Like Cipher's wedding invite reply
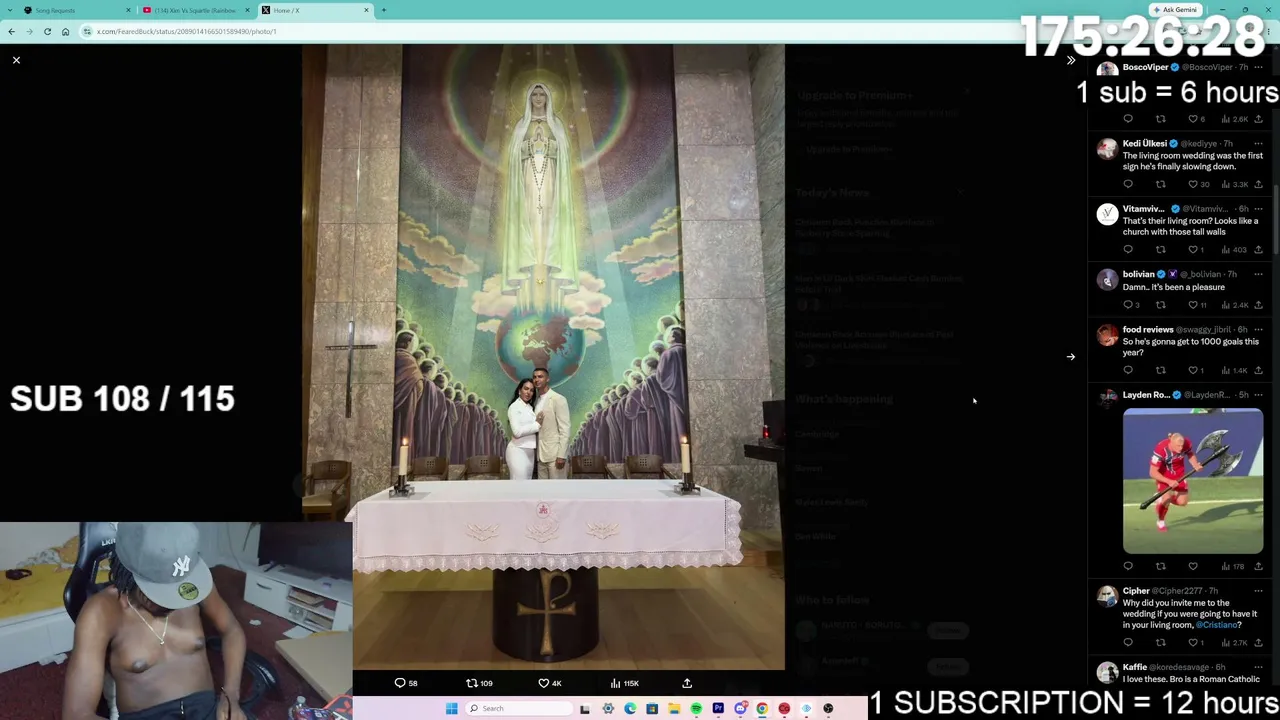This screenshot has width=1280, height=720. click(x=1195, y=642)
